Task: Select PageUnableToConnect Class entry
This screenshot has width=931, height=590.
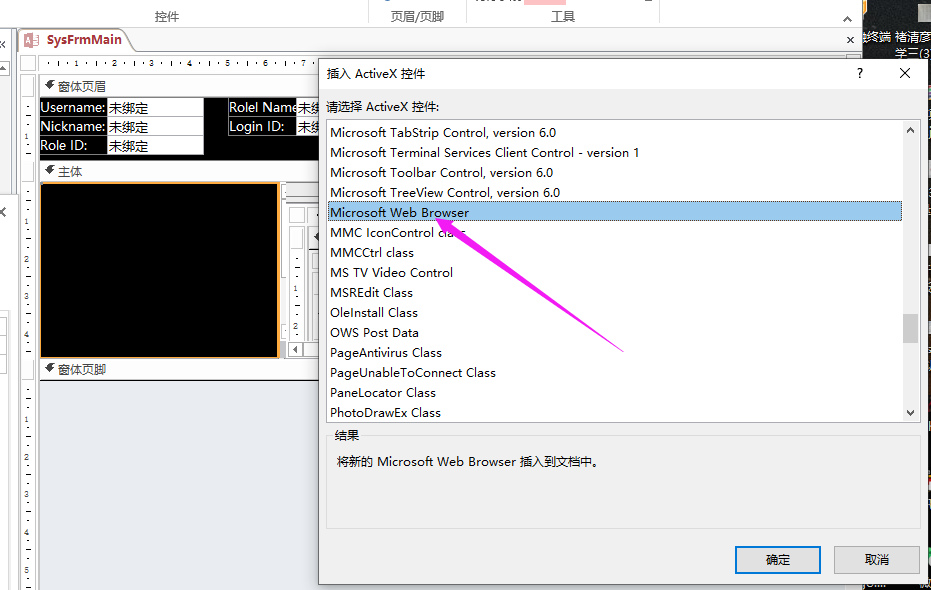Action: pyautogui.click(x=615, y=372)
